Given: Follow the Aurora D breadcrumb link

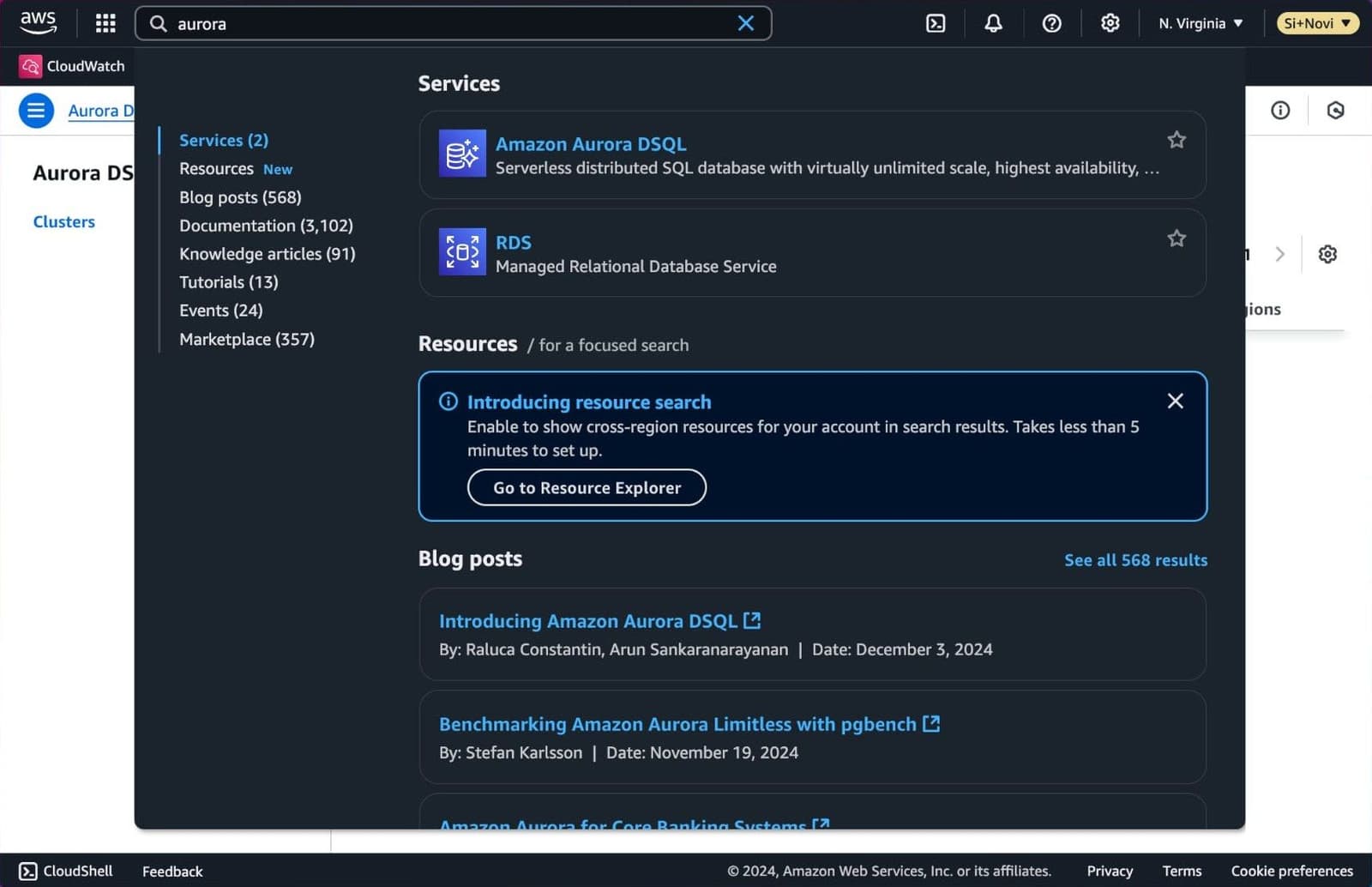Looking at the screenshot, I should (100, 111).
